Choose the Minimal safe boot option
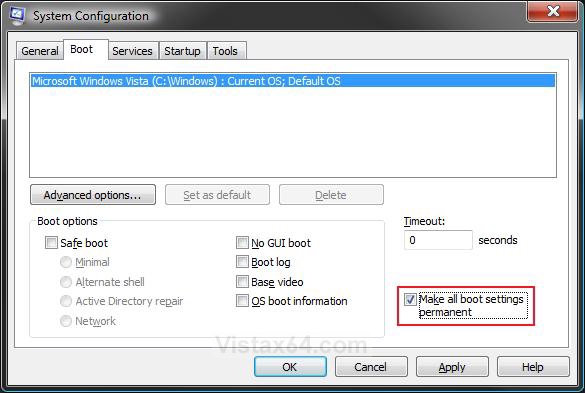585x393 pixels. coord(66,262)
